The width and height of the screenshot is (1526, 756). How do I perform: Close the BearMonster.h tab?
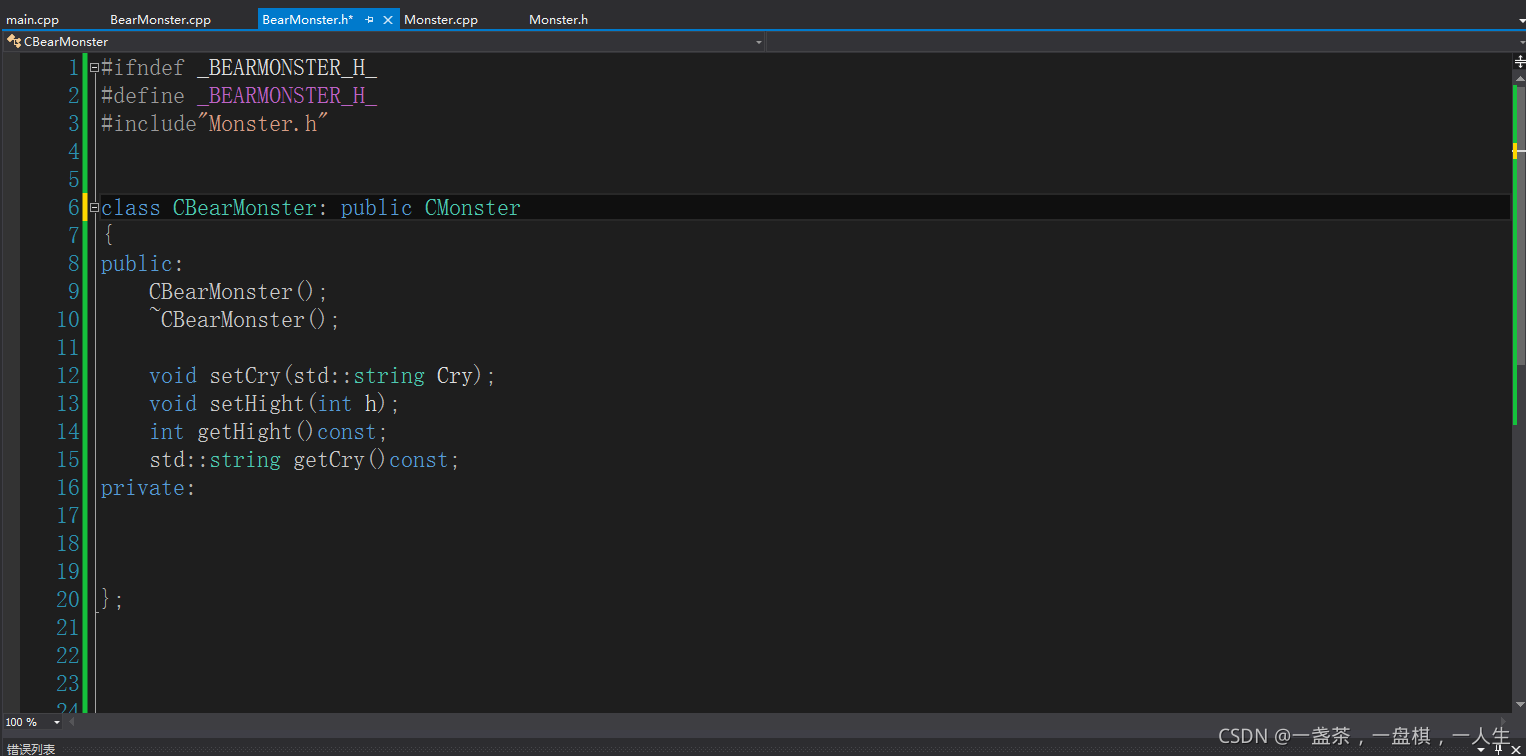pyautogui.click(x=388, y=20)
